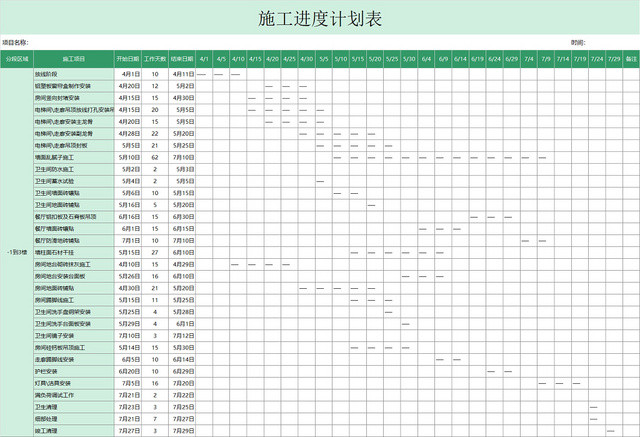Click end date 7月22日 cell
640x437 pixels.
[182, 395]
